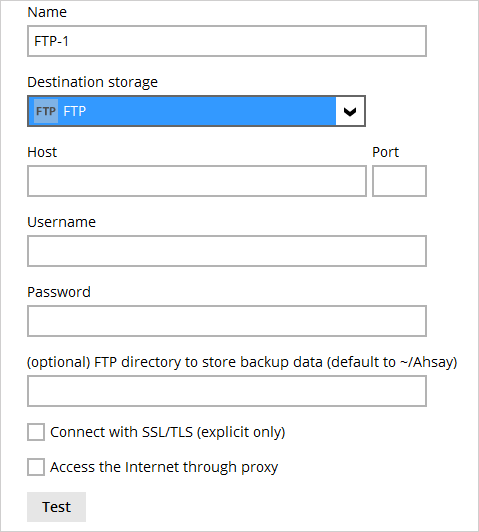
Task: Click the Test button
Action: click(x=56, y=507)
